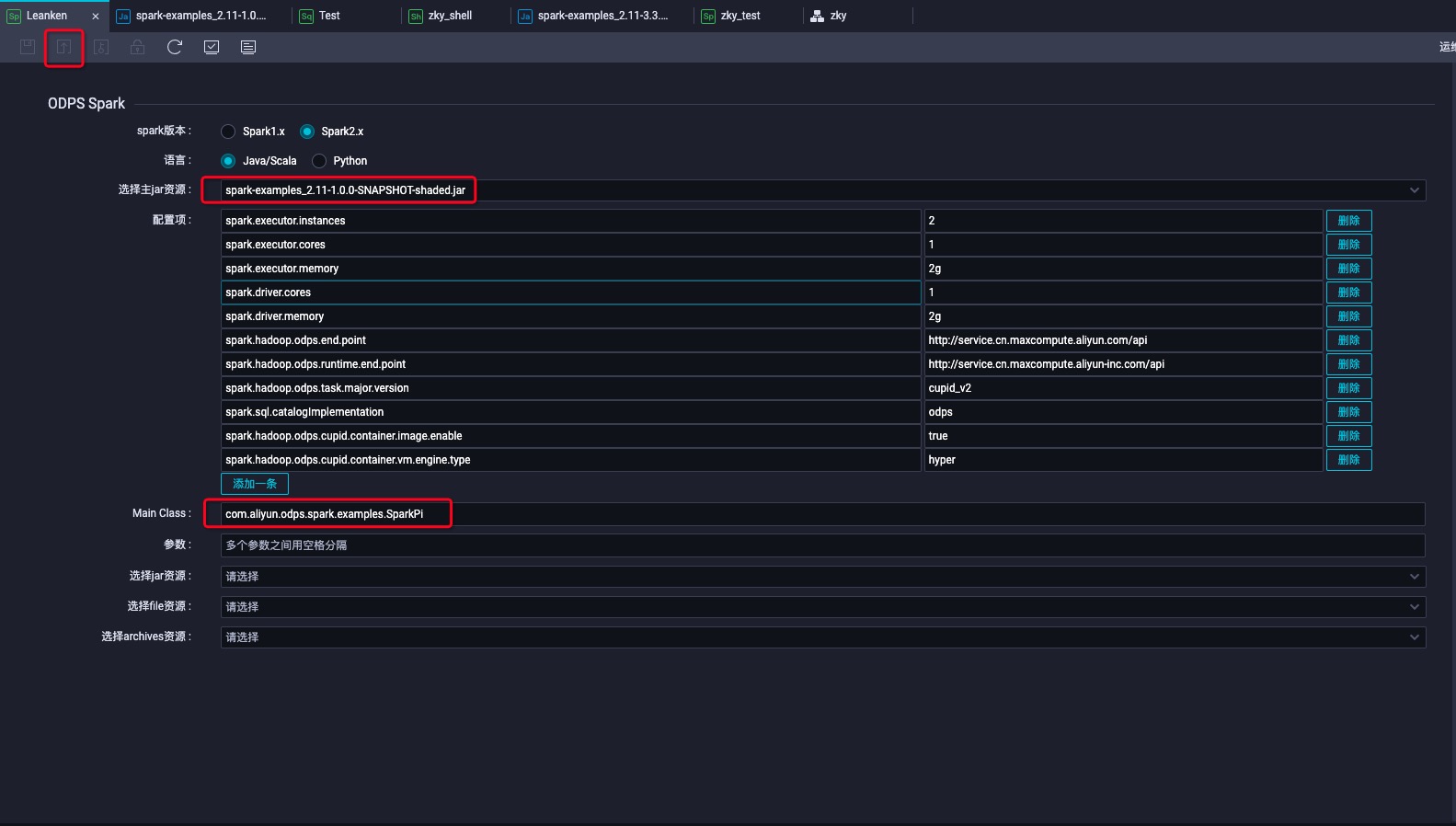Click the lined-document toolbar icon

pyautogui.click(x=248, y=47)
